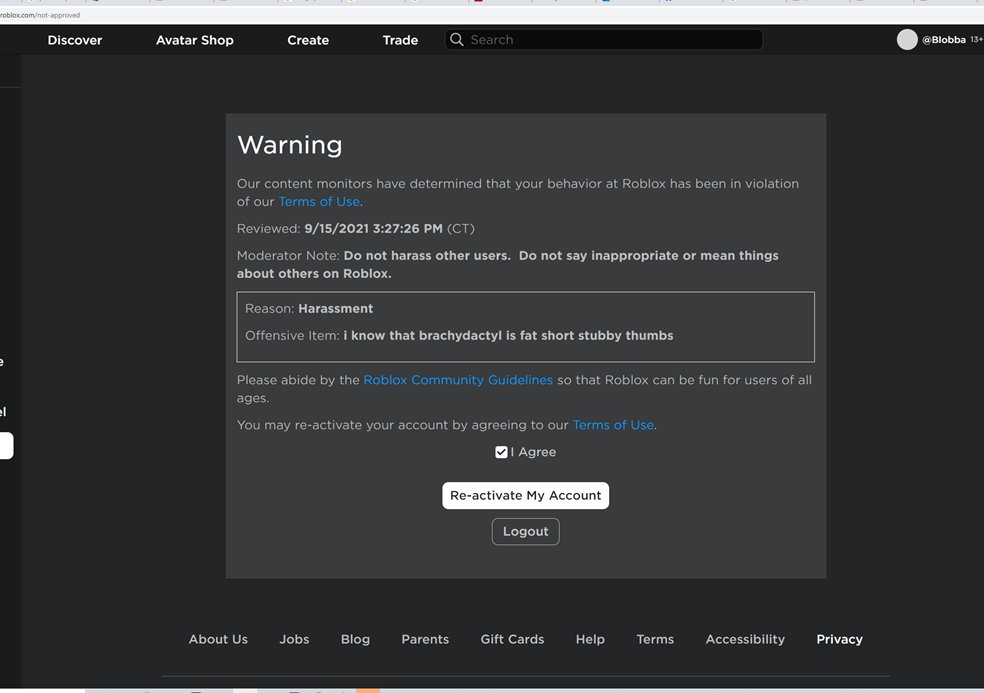The image size is (984, 693).
Task: Open the Privacy footer link
Action: click(839, 639)
